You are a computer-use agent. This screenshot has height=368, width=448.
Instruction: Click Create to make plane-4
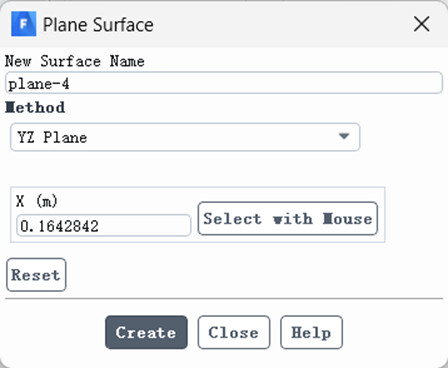coord(146,332)
